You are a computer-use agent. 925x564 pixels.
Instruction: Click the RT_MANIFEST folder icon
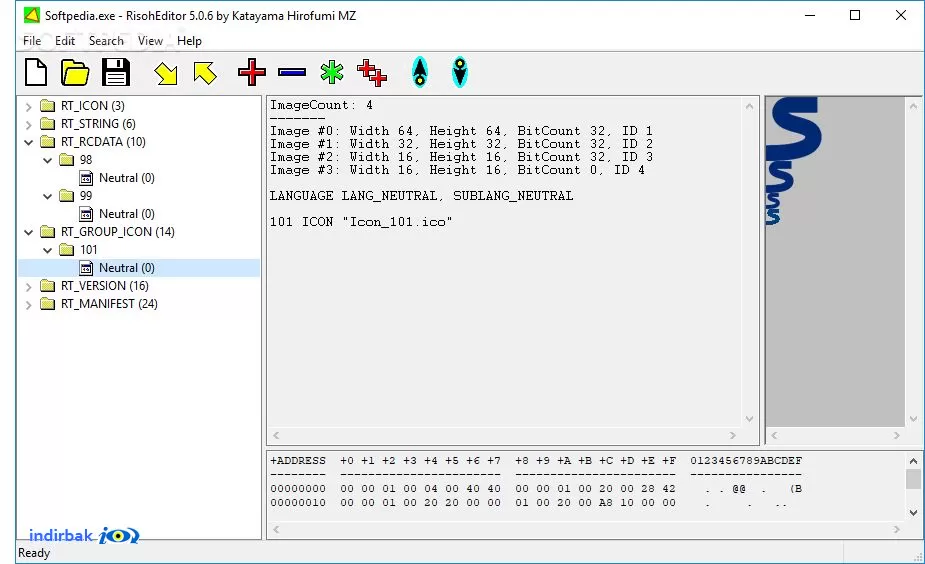coord(47,304)
